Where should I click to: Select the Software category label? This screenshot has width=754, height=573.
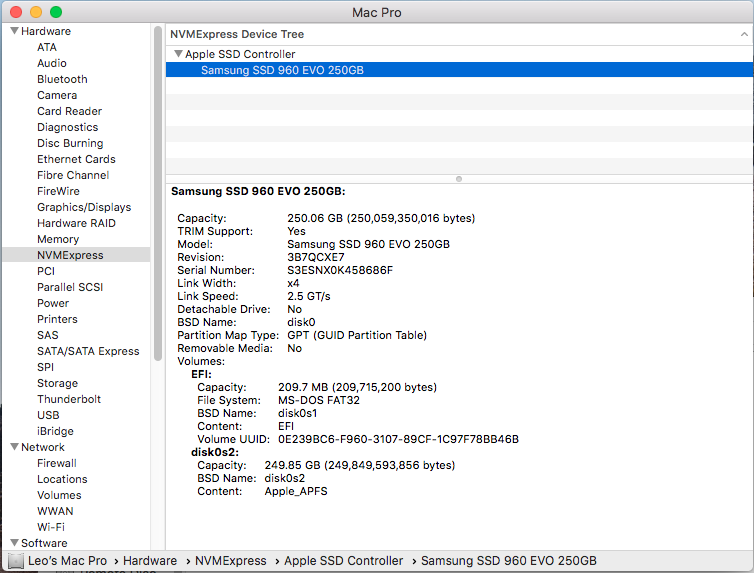click(x=44, y=542)
